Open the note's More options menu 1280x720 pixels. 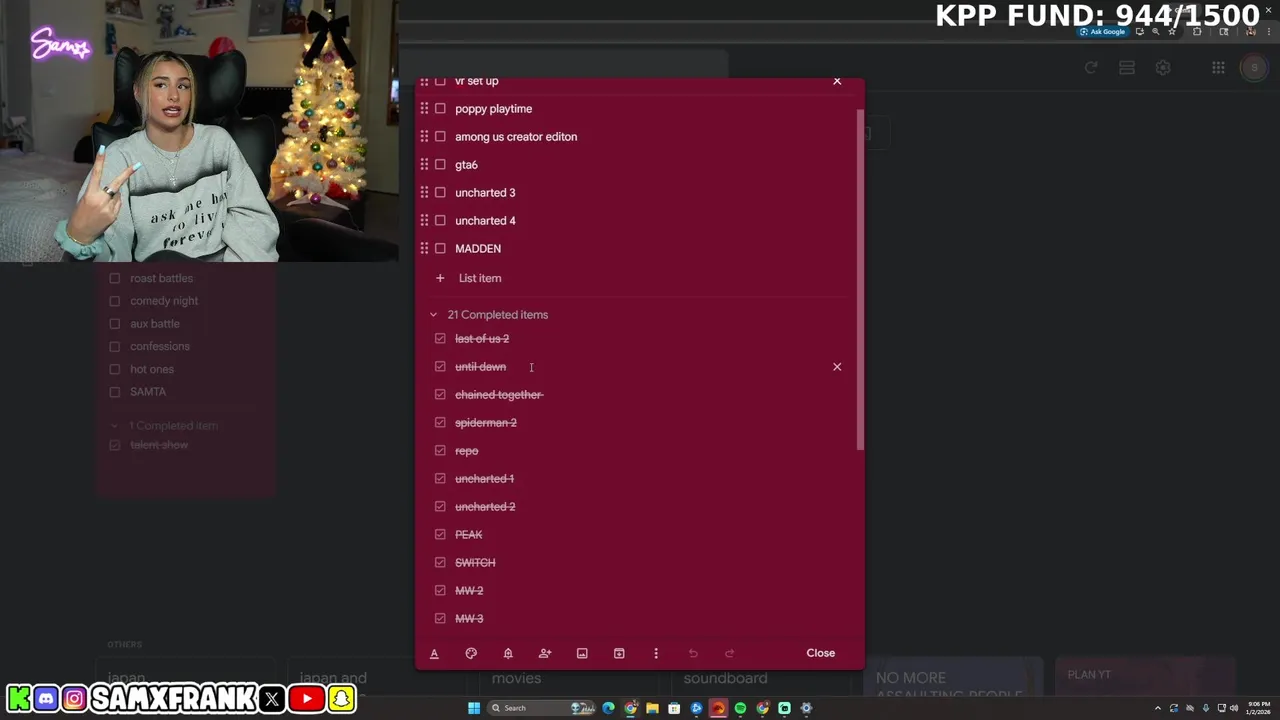[656, 653]
